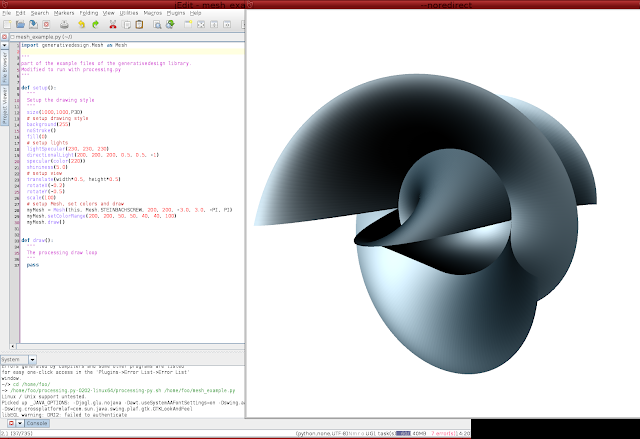Click the New View window icon
This screenshot has width=640, height=439.
tap(188, 24)
